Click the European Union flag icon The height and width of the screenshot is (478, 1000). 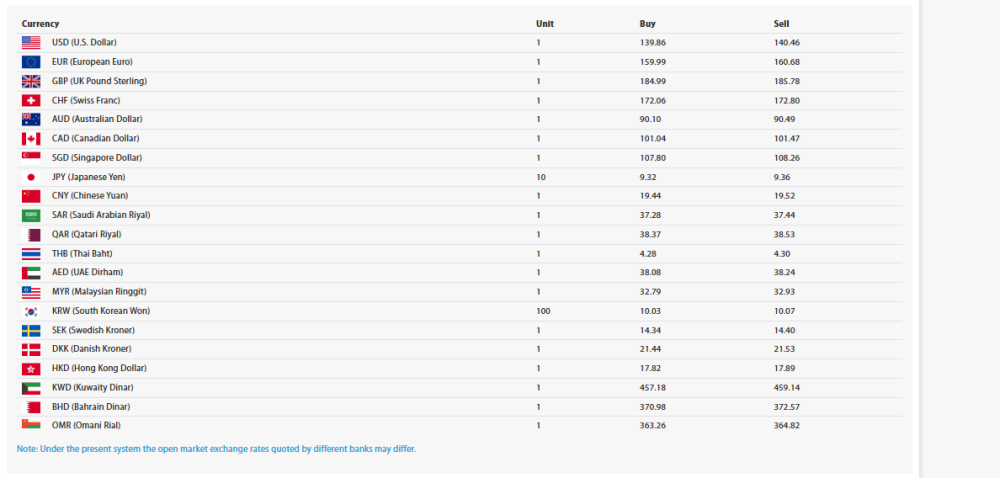[x=31, y=62]
